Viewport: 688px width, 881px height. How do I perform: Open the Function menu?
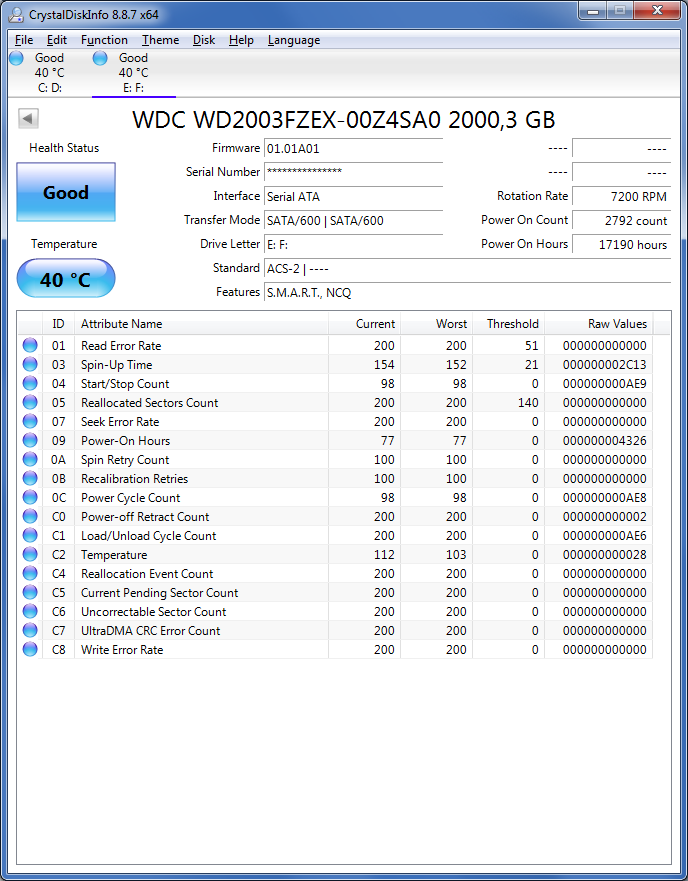pos(104,40)
